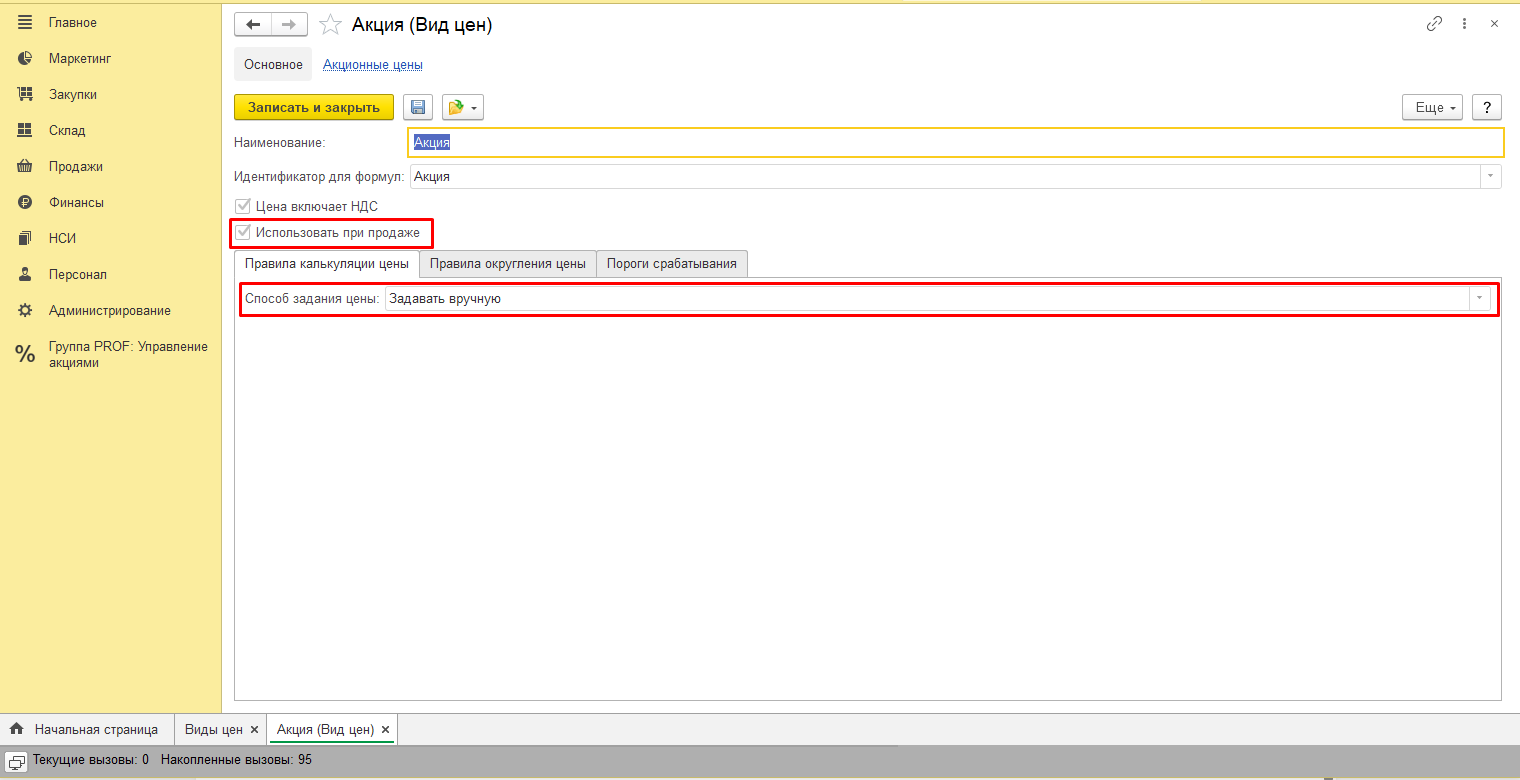Toggle 'Использовать при продаже' checkbox
Viewport: 1520px width, 780px height.
[x=243, y=232]
